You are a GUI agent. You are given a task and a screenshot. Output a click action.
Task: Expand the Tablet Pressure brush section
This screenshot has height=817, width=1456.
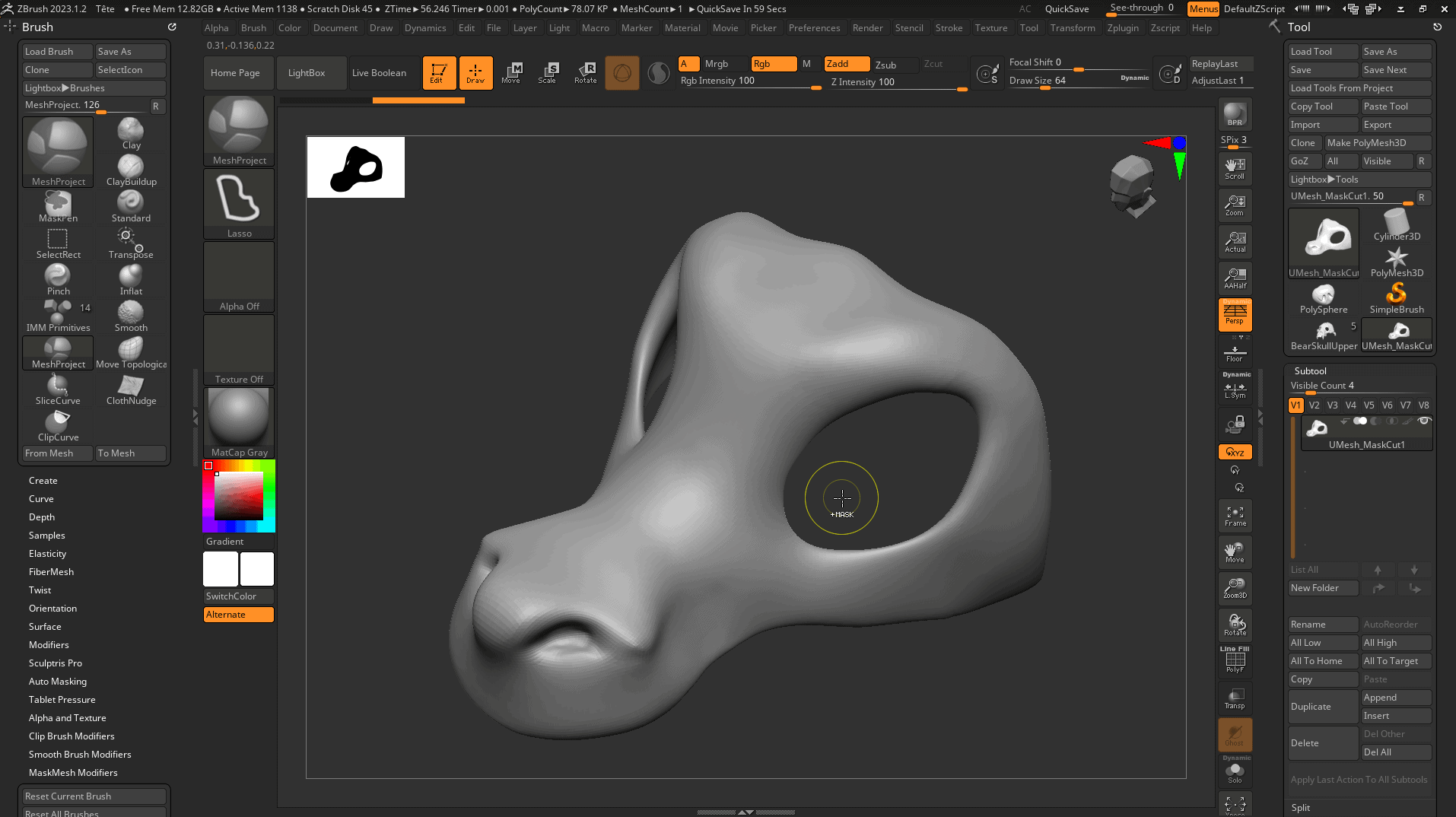pyautogui.click(x=62, y=700)
